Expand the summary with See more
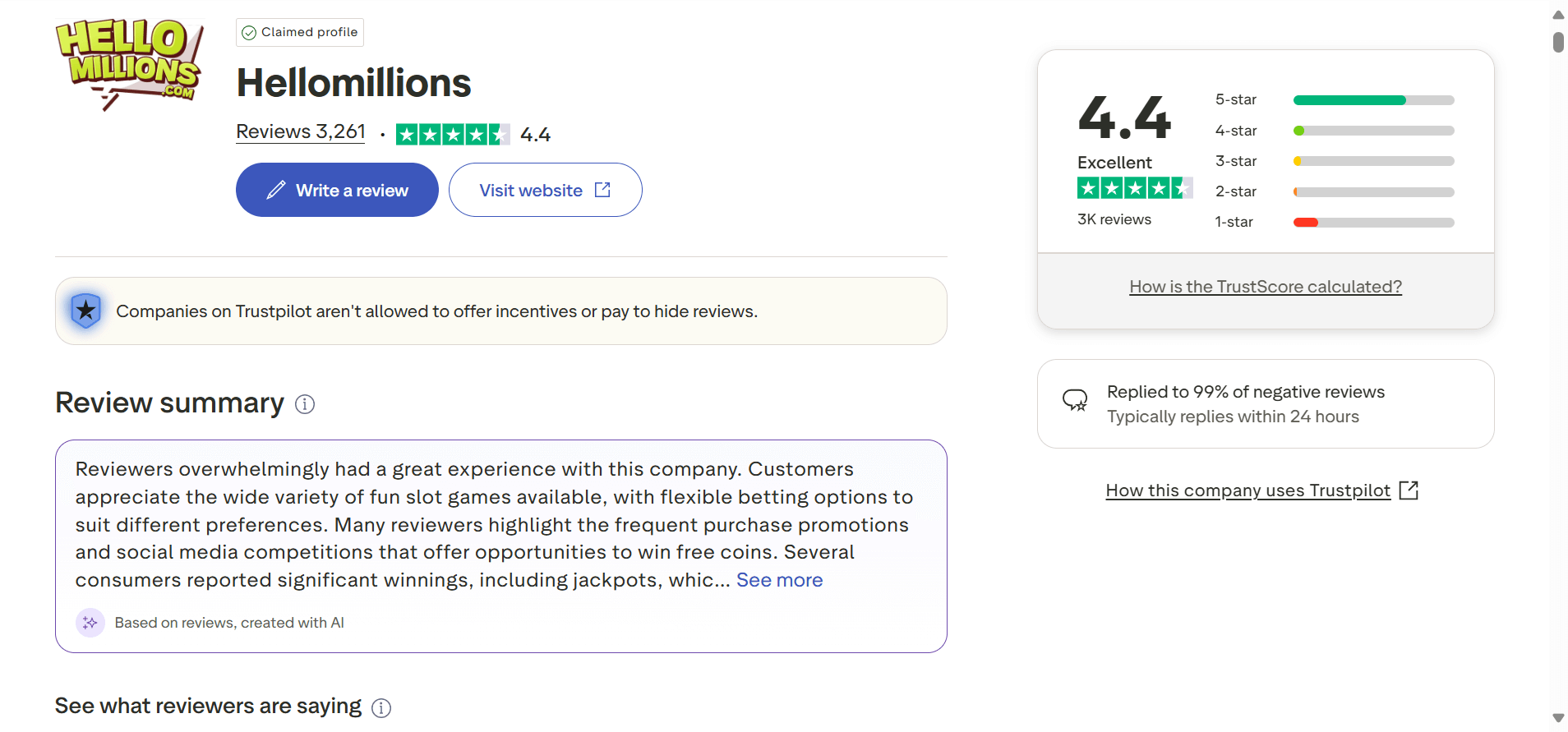Image resolution: width=1568 pixels, height=732 pixels. coord(779,580)
